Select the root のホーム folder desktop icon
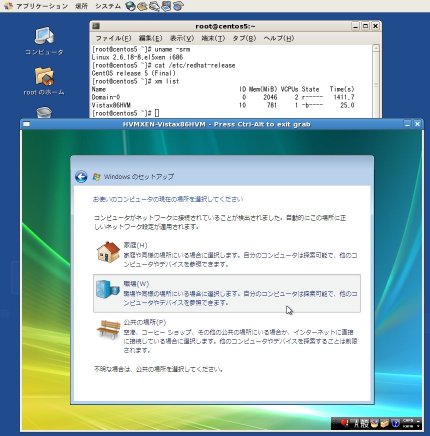 coord(44,81)
